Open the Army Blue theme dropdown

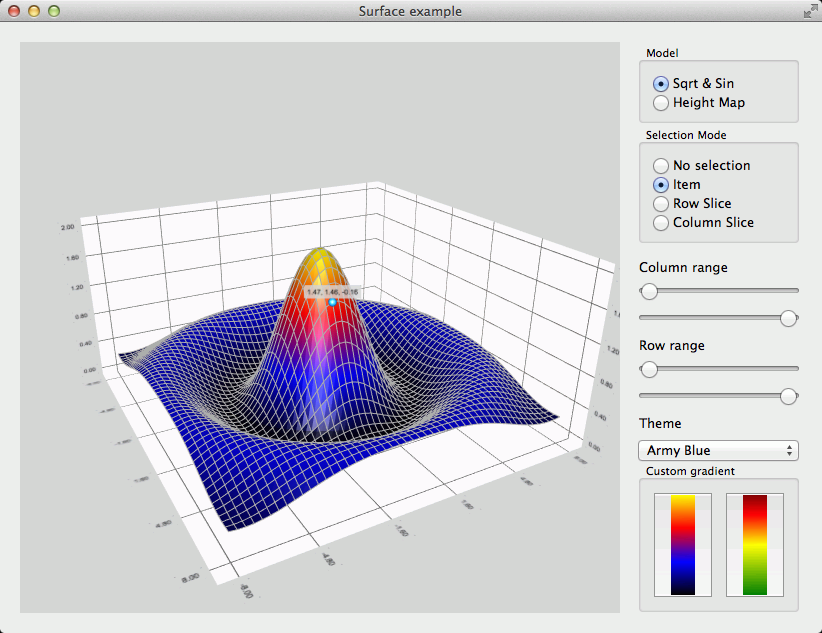coord(718,450)
